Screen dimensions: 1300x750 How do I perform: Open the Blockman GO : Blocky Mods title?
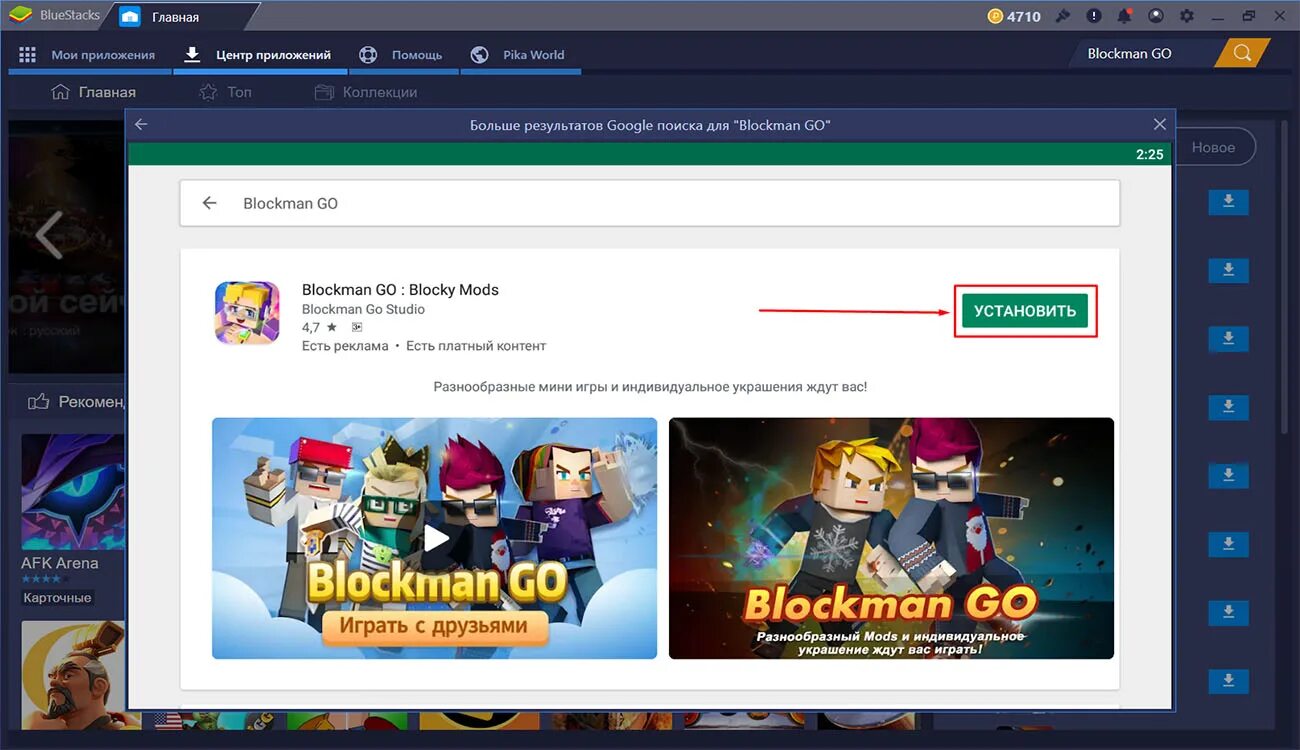click(x=400, y=290)
